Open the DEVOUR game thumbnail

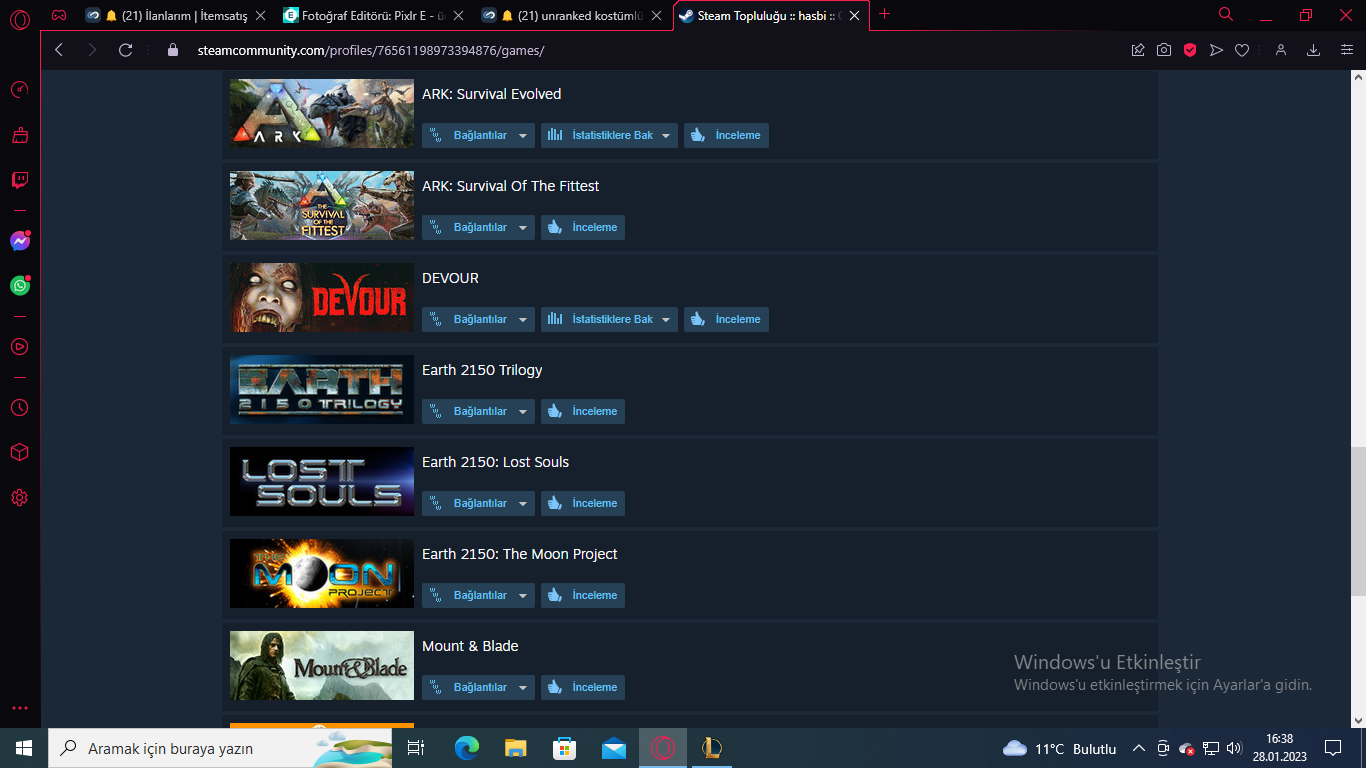pyautogui.click(x=322, y=297)
